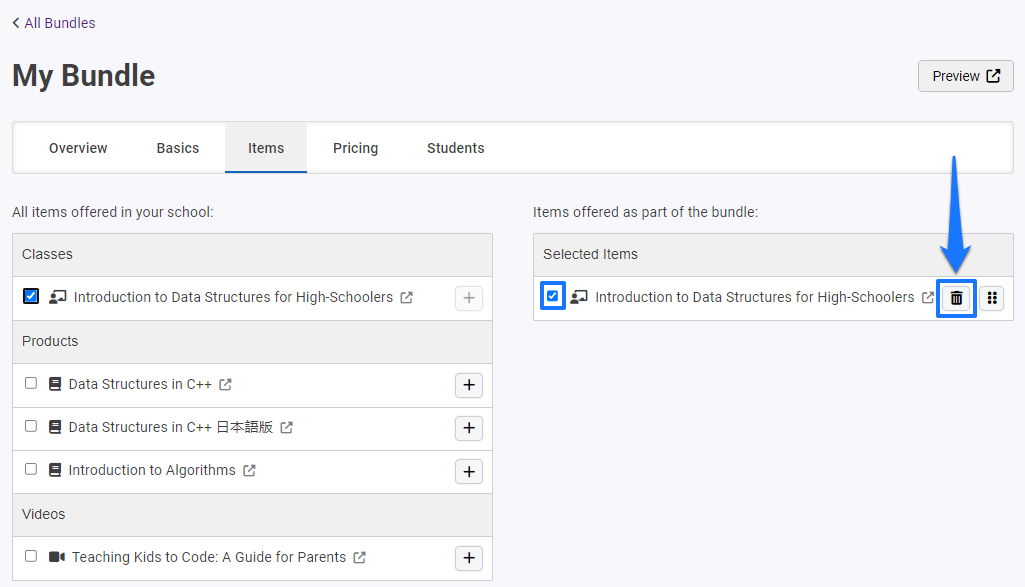The width and height of the screenshot is (1025, 587).
Task: Open external link for Data Structures in C++ 日本語版
Action: 286,428
